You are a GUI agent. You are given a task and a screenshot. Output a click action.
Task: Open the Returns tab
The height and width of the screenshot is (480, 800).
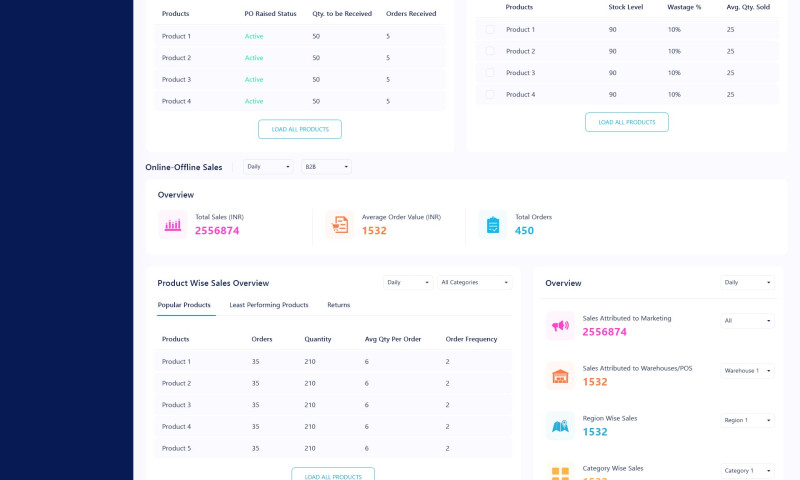point(339,305)
